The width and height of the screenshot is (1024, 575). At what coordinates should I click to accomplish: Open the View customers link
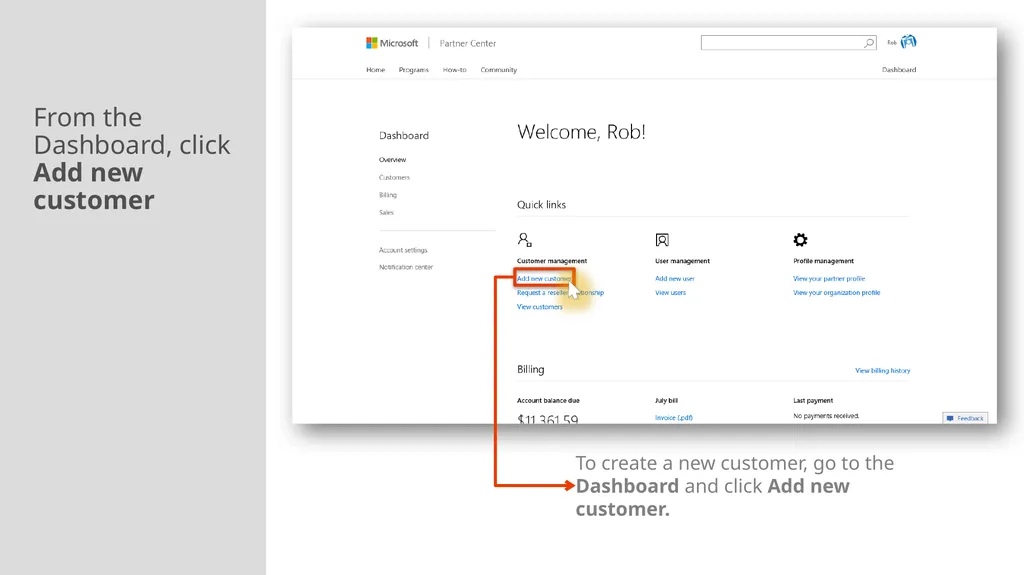click(539, 307)
